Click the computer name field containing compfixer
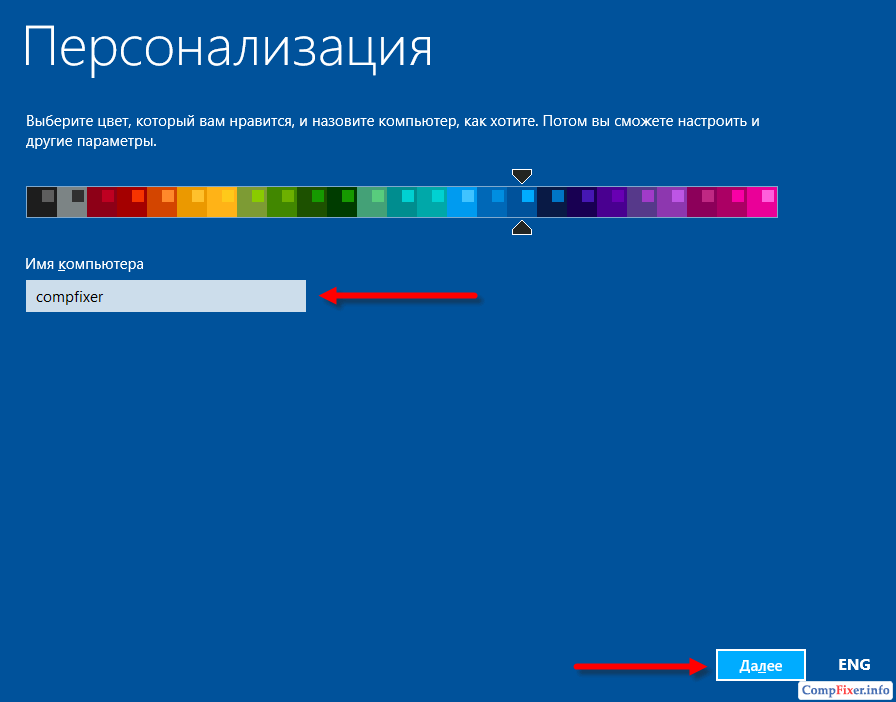Image resolution: width=896 pixels, height=702 pixels. (166, 296)
